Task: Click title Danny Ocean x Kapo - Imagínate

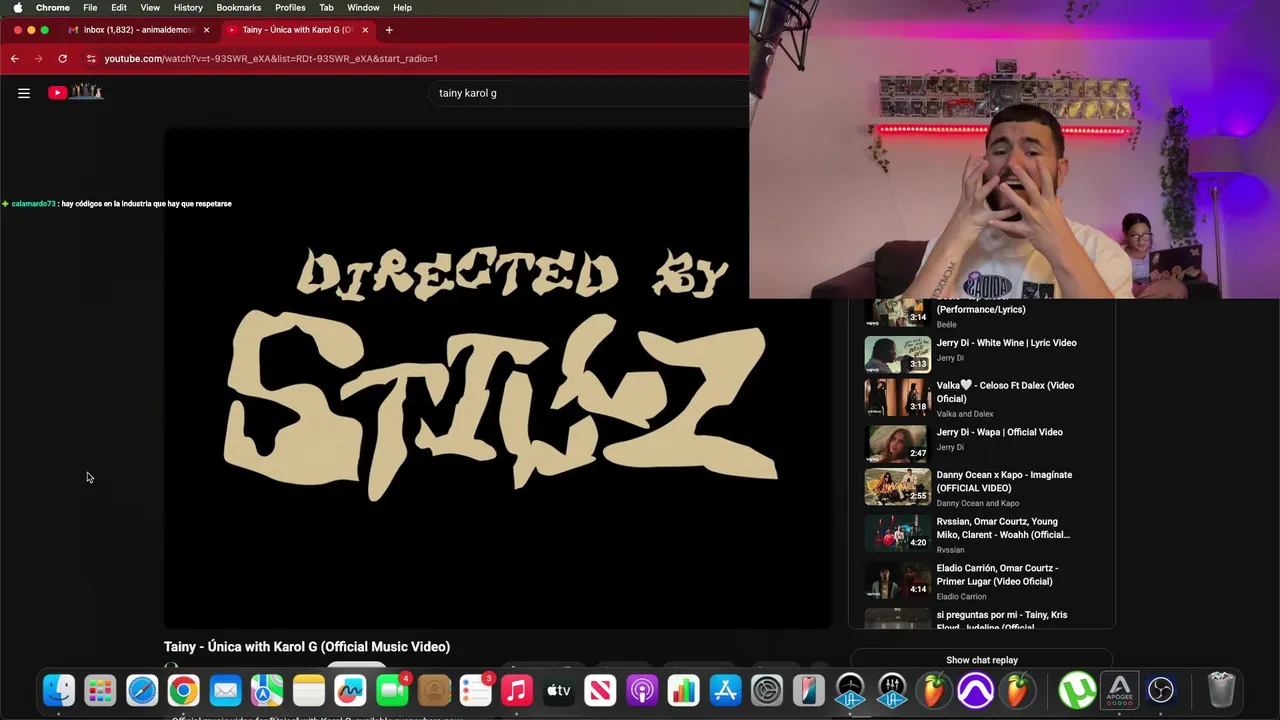Action: [1004, 481]
